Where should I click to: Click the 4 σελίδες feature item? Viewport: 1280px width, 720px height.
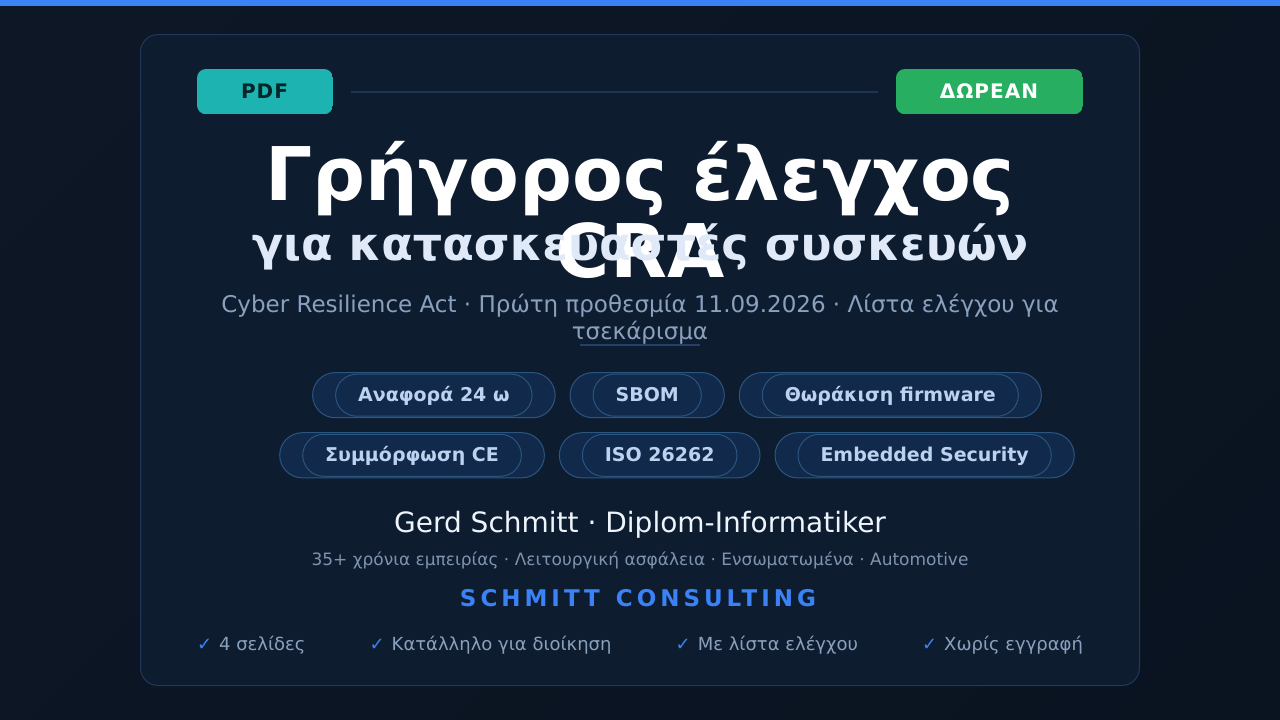click(251, 644)
